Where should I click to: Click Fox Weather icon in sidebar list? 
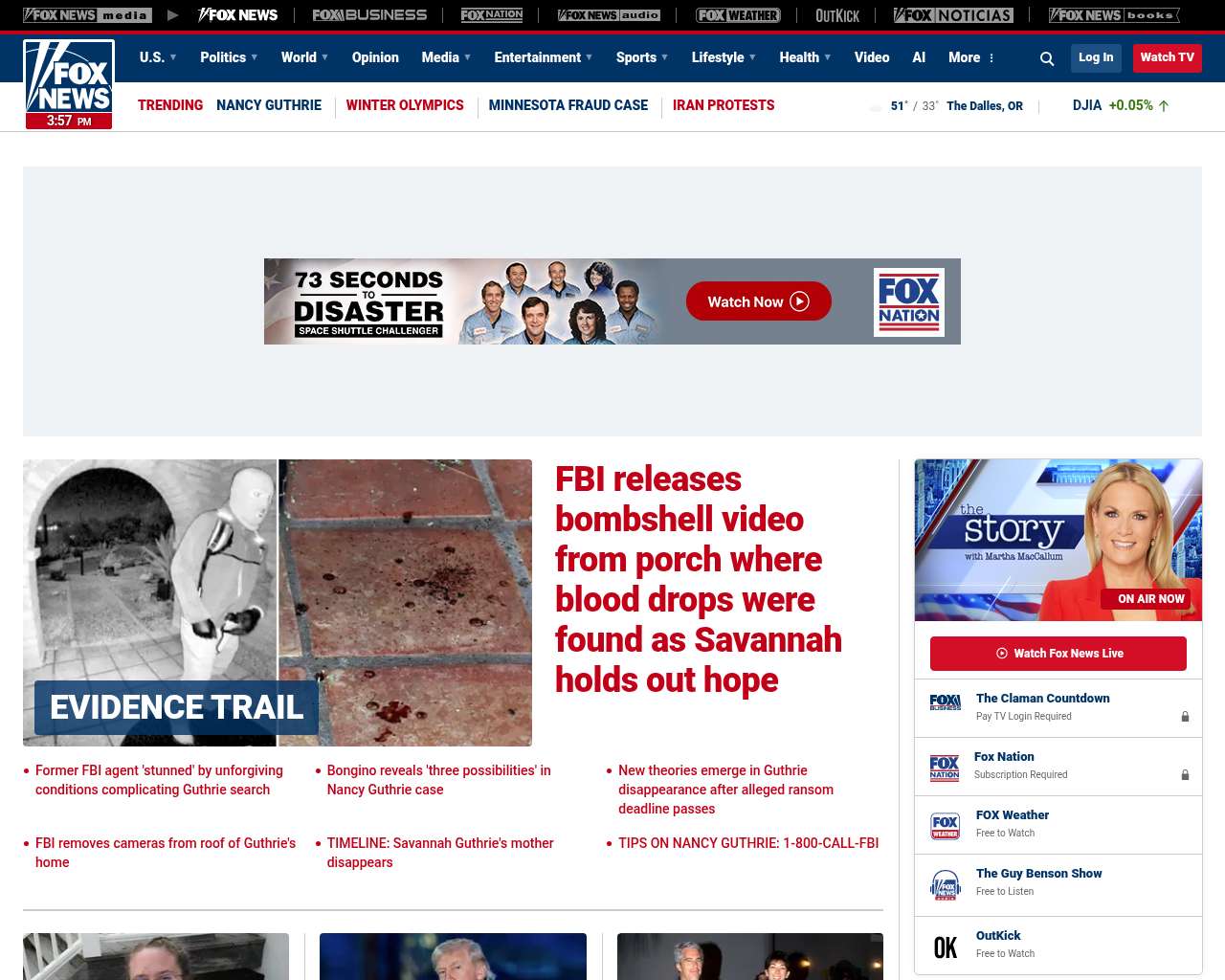(946, 826)
